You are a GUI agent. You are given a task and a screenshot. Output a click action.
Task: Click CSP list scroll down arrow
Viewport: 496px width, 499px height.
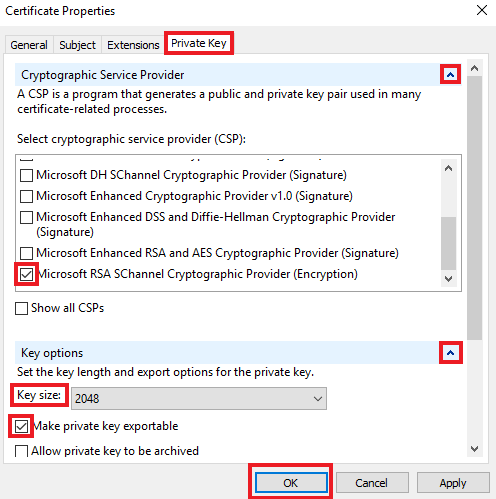click(448, 278)
